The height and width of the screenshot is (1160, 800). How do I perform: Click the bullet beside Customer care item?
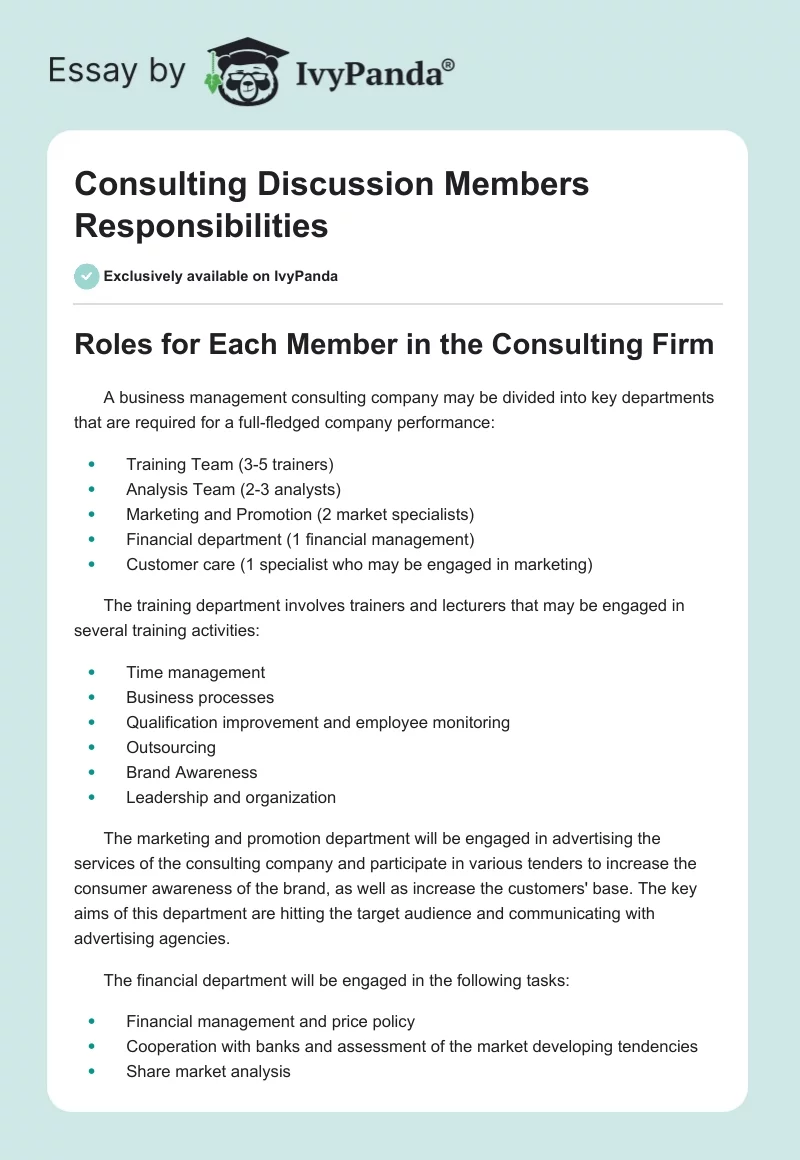pos(91,565)
